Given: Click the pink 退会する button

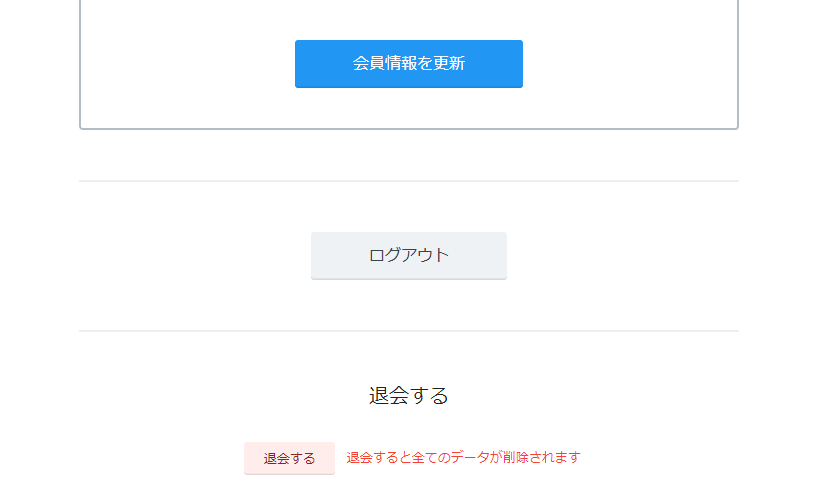Looking at the screenshot, I should click(289, 458).
